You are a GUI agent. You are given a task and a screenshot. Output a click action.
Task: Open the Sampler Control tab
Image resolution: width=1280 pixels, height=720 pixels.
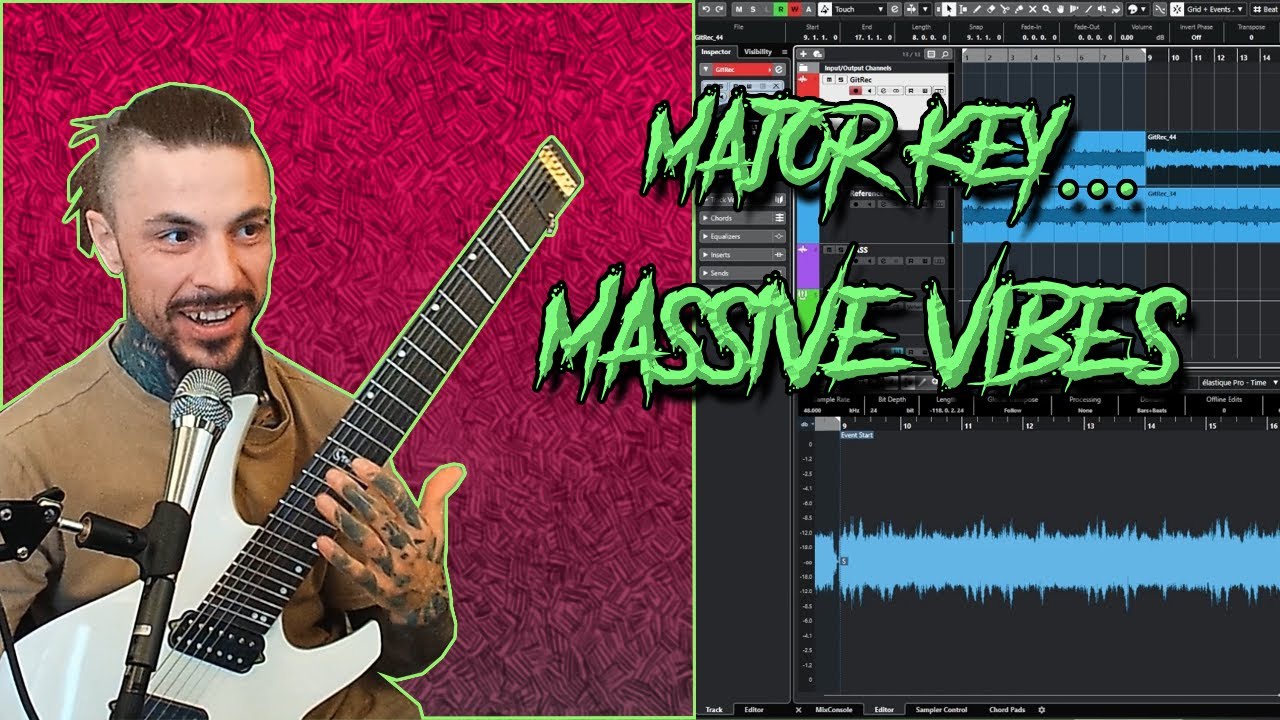point(941,710)
